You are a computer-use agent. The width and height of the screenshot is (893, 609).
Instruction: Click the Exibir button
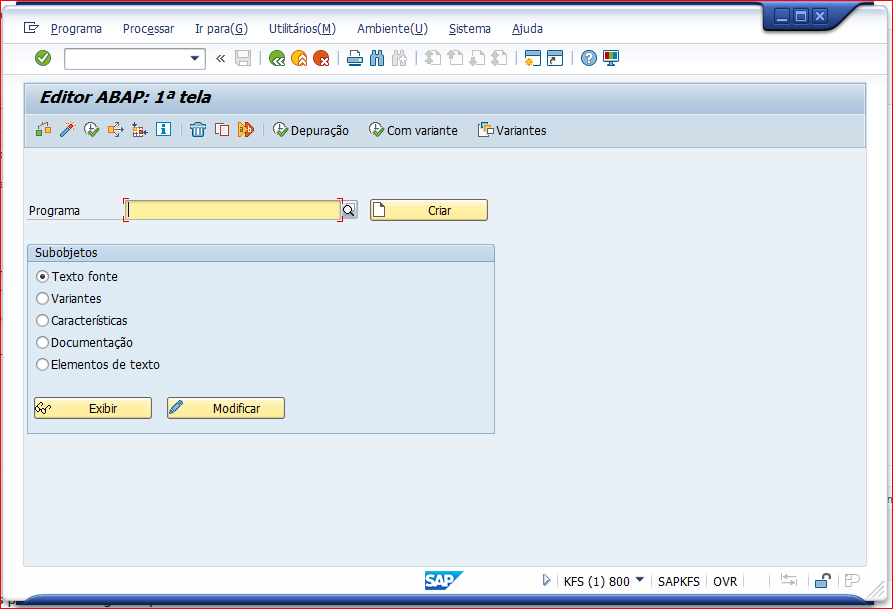pyautogui.click(x=93, y=408)
